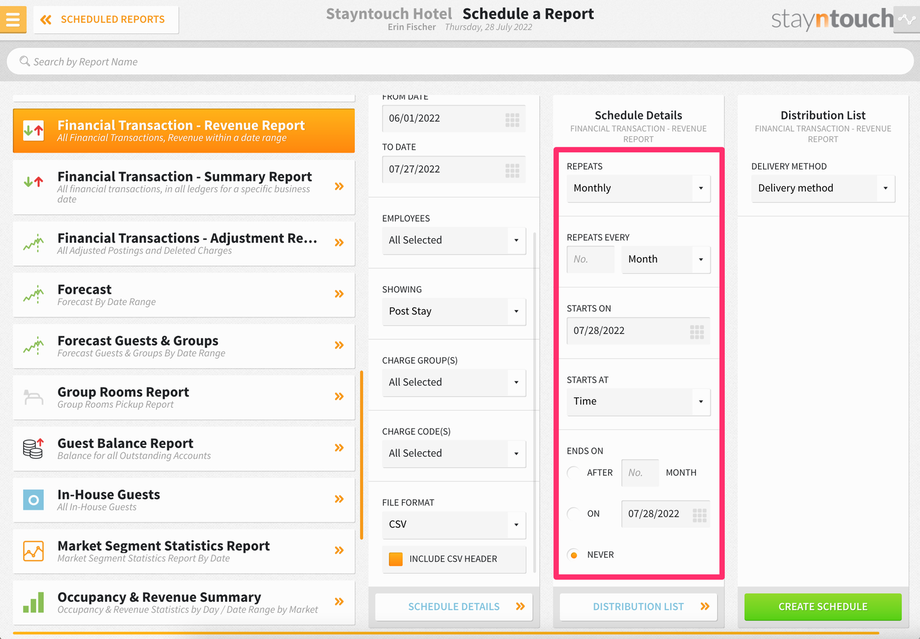Viewport: 920px width, 639px height.
Task: Open To Date calendar picker icon
Action: pyautogui.click(x=512, y=171)
